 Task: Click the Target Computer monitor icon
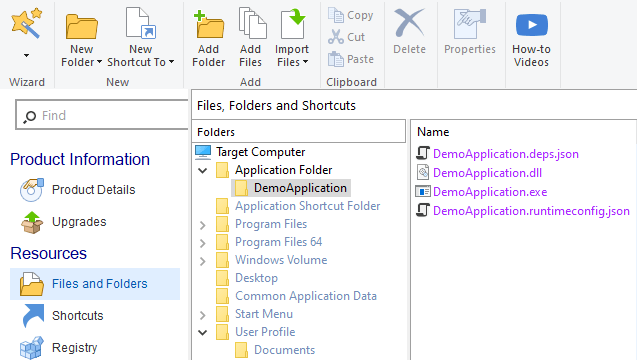click(203, 152)
